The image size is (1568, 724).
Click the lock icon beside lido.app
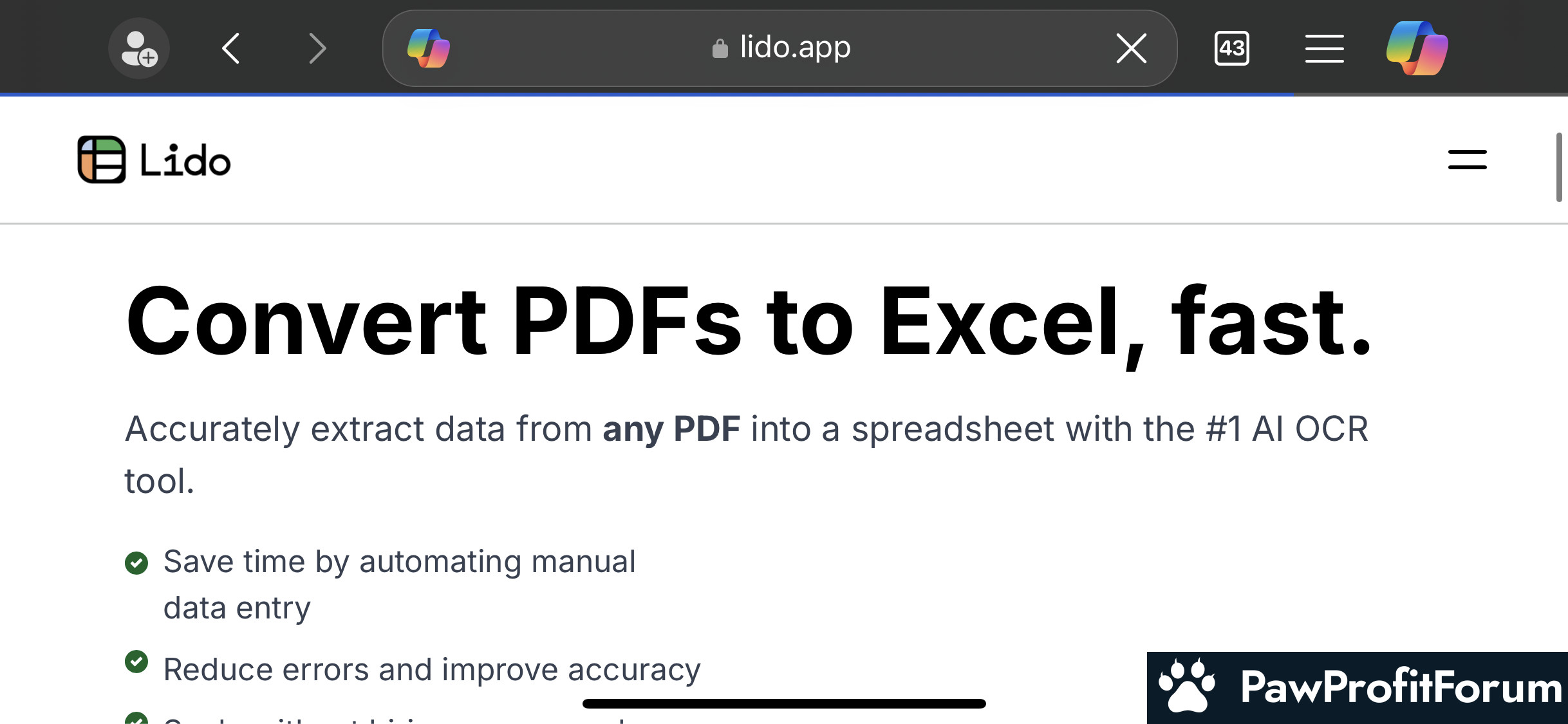[720, 48]
